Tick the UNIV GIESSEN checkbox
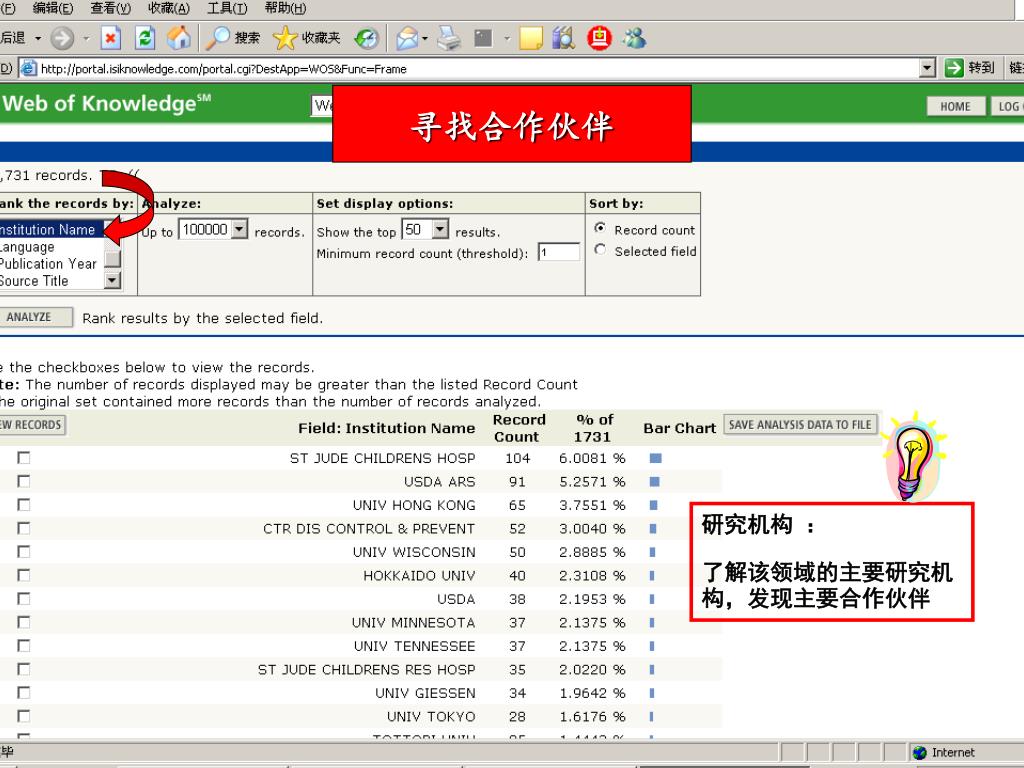1024x768 pixels. click(24, 693)
